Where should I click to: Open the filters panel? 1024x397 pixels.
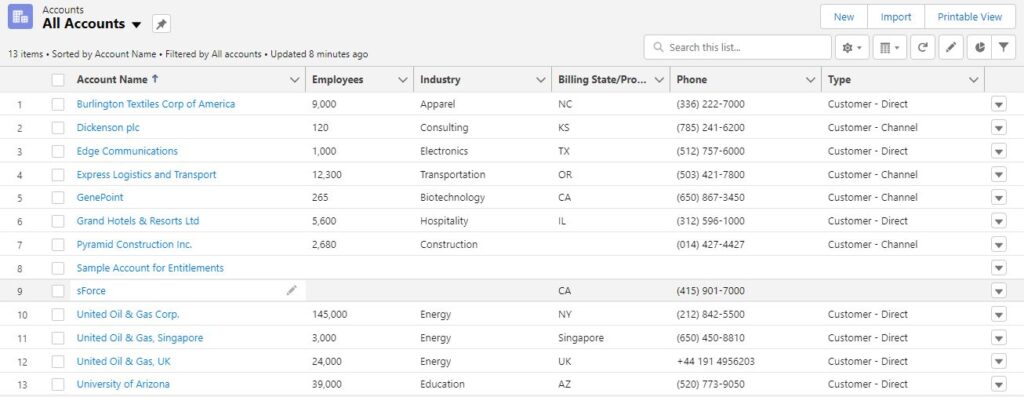coord(1004,48)
